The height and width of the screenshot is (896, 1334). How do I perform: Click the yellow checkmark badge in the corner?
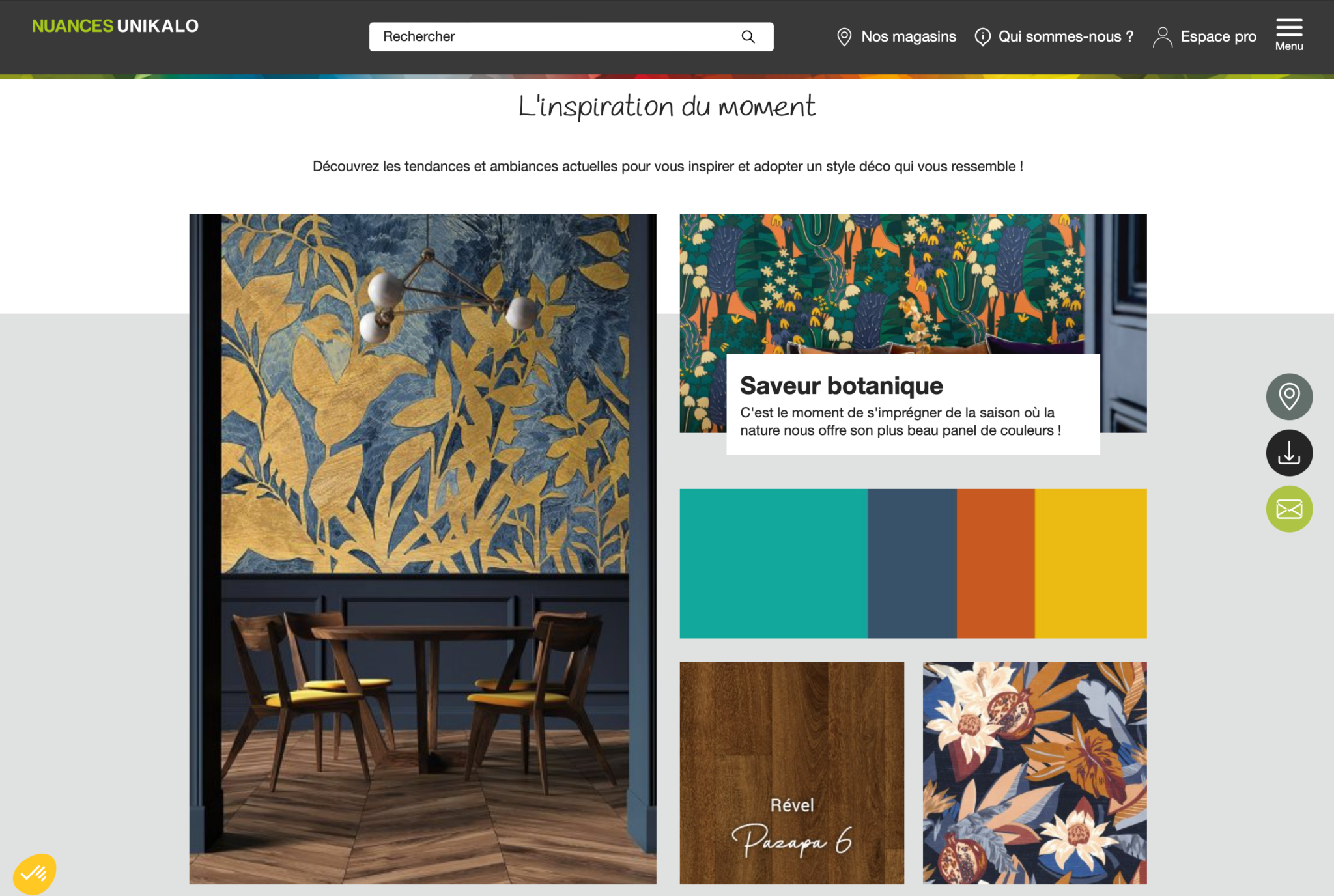coord(35,873)
